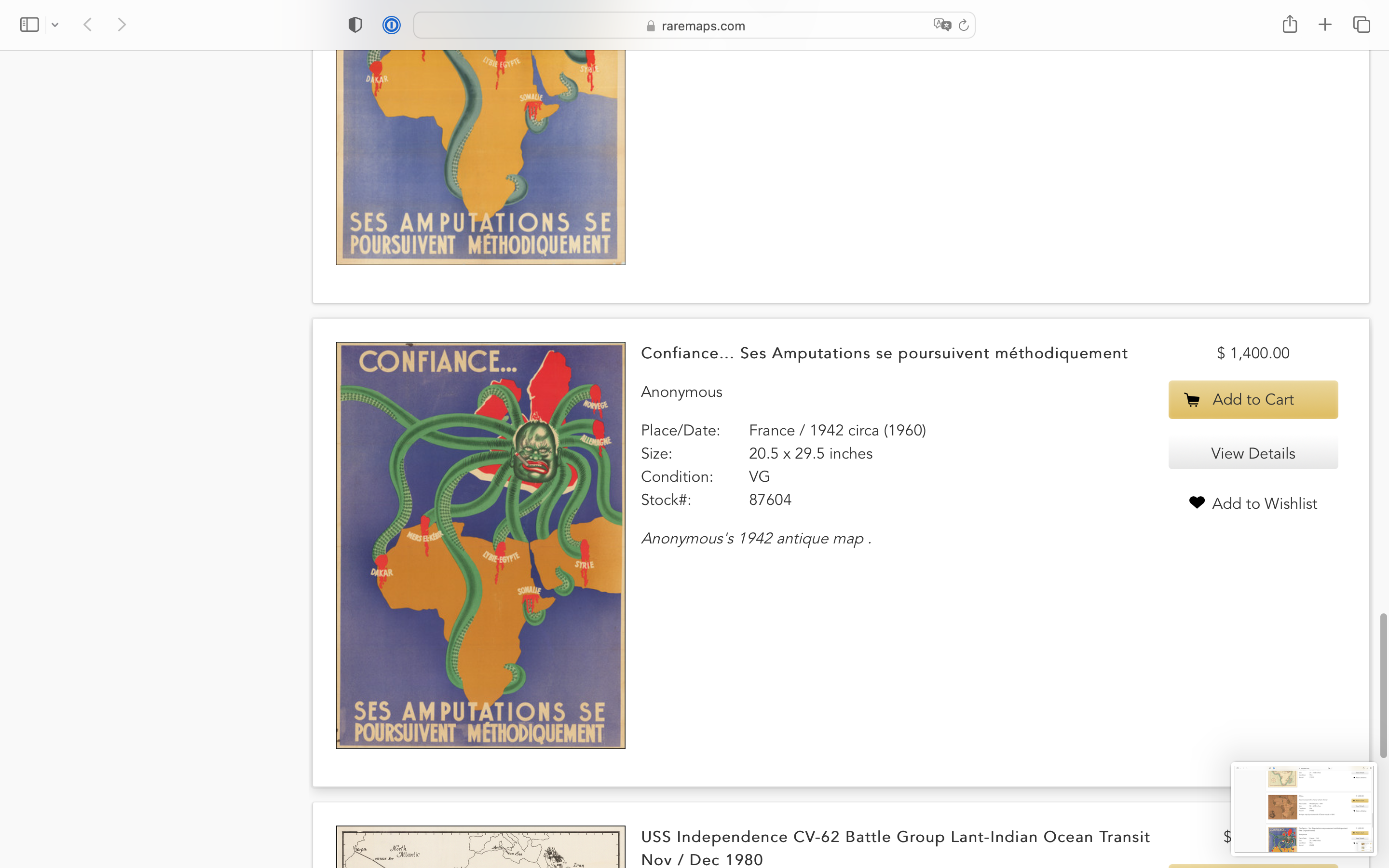This screenshot has height=868, width=1389.
Task: Click the translate page icon
Action: click(941, 25)
